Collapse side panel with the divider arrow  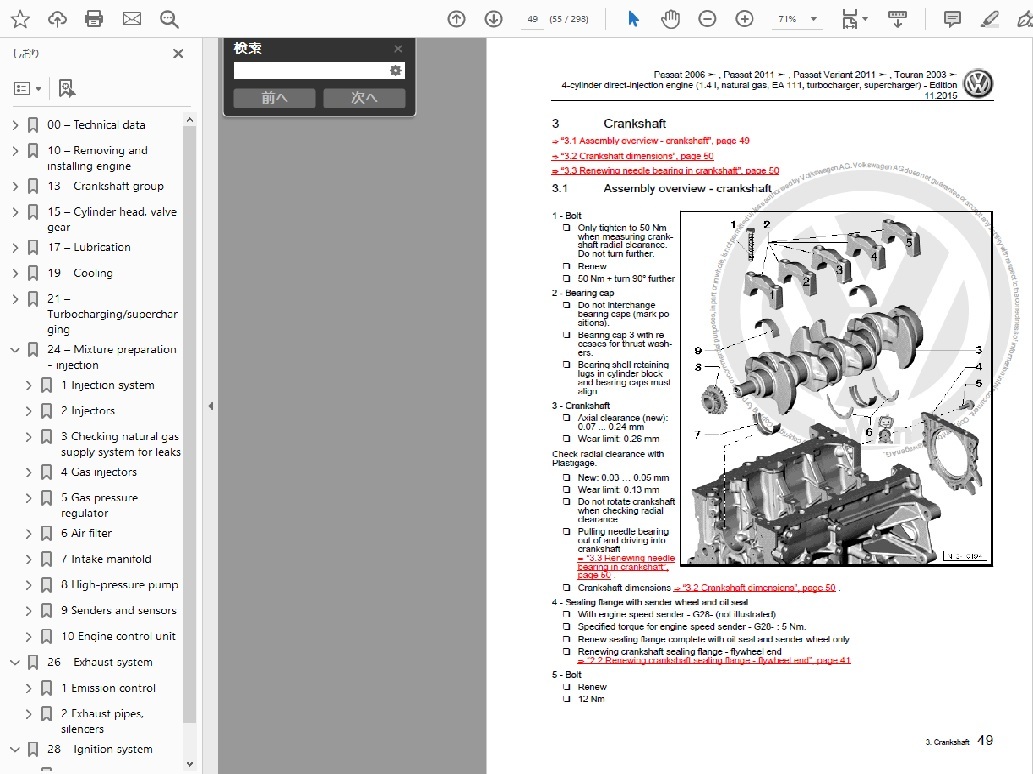(210, 406)
